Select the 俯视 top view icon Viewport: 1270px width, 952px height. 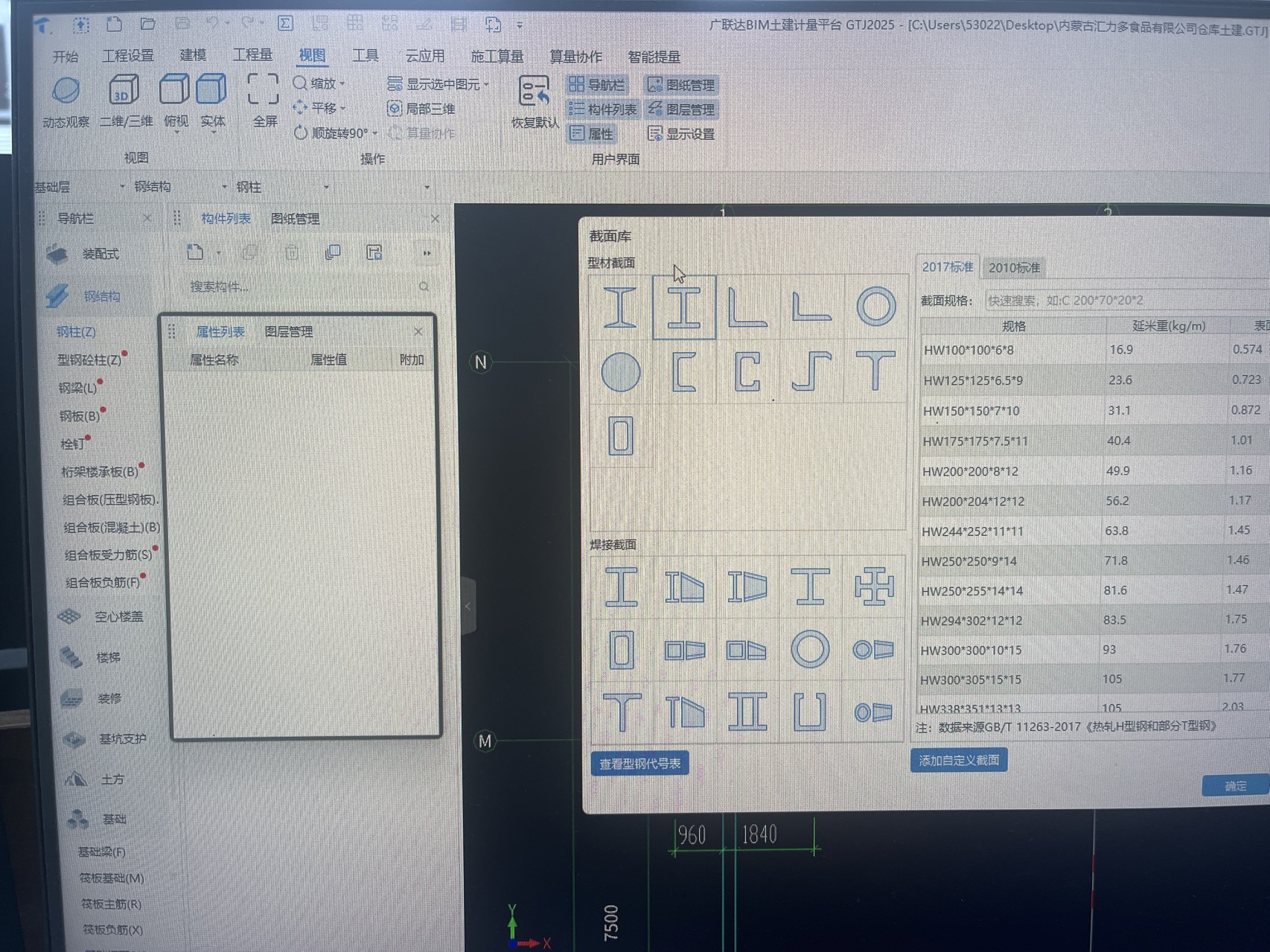point(175,89)
